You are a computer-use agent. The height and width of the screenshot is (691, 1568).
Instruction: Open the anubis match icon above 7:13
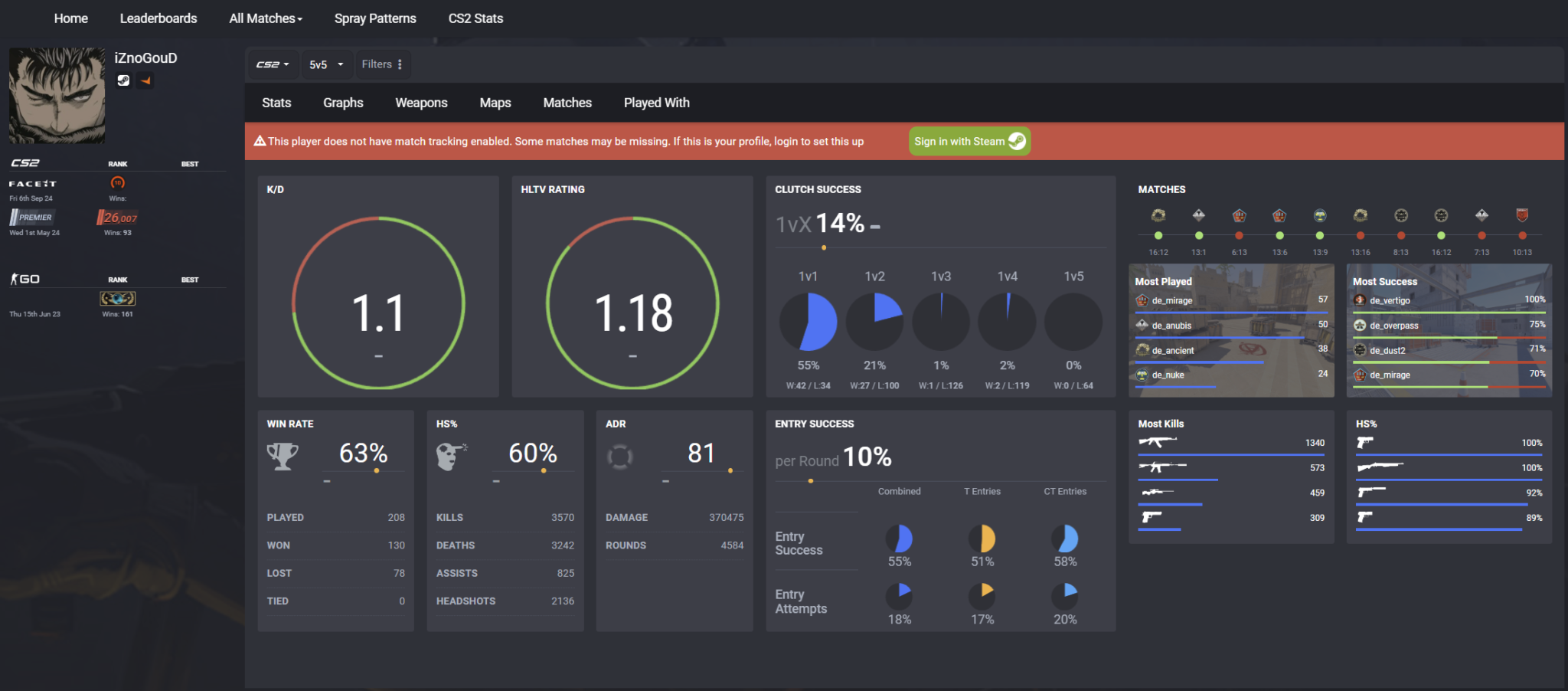[1482, 215]
